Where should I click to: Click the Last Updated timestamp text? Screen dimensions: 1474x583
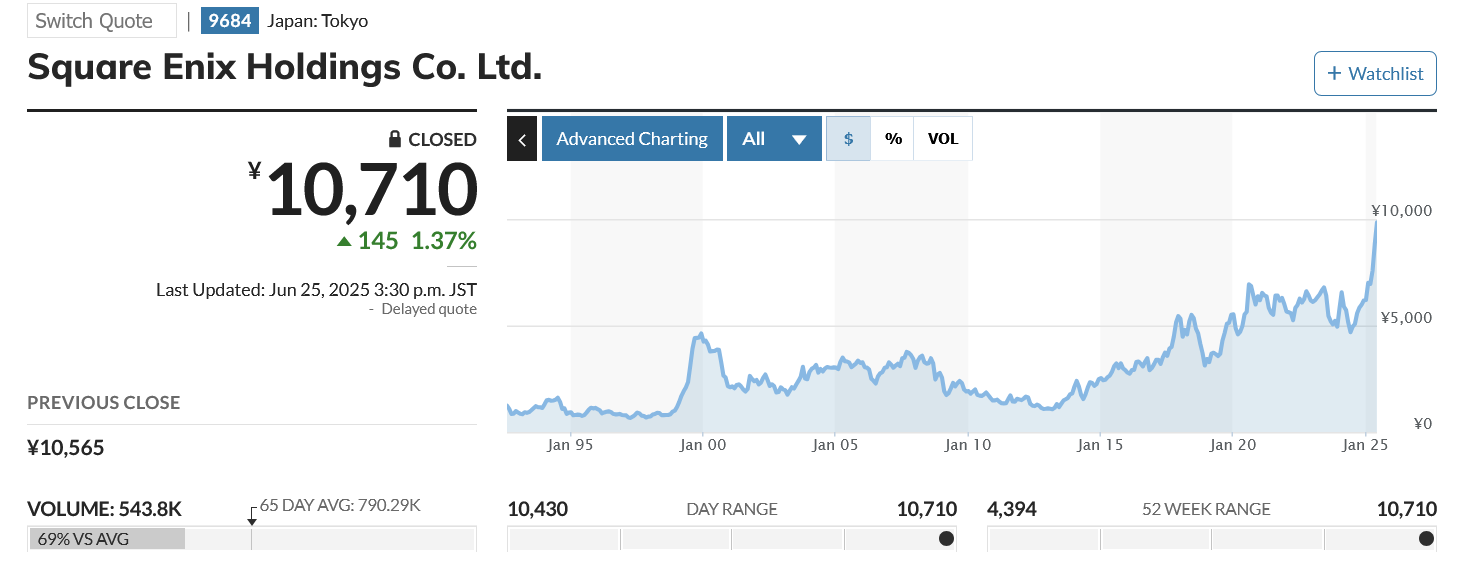(x=316, y=290)
